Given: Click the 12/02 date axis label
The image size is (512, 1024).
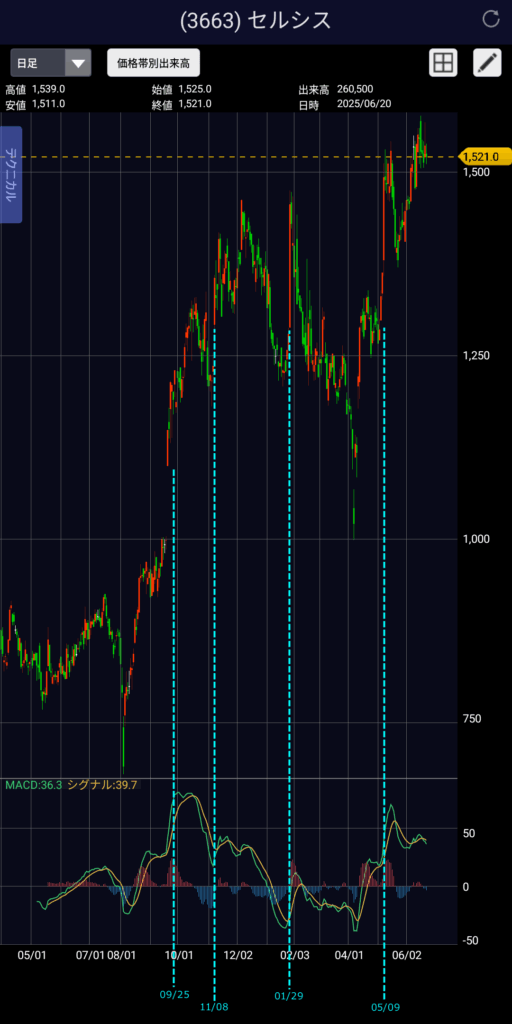Looking at the screenshot, I should pos(238,955).
